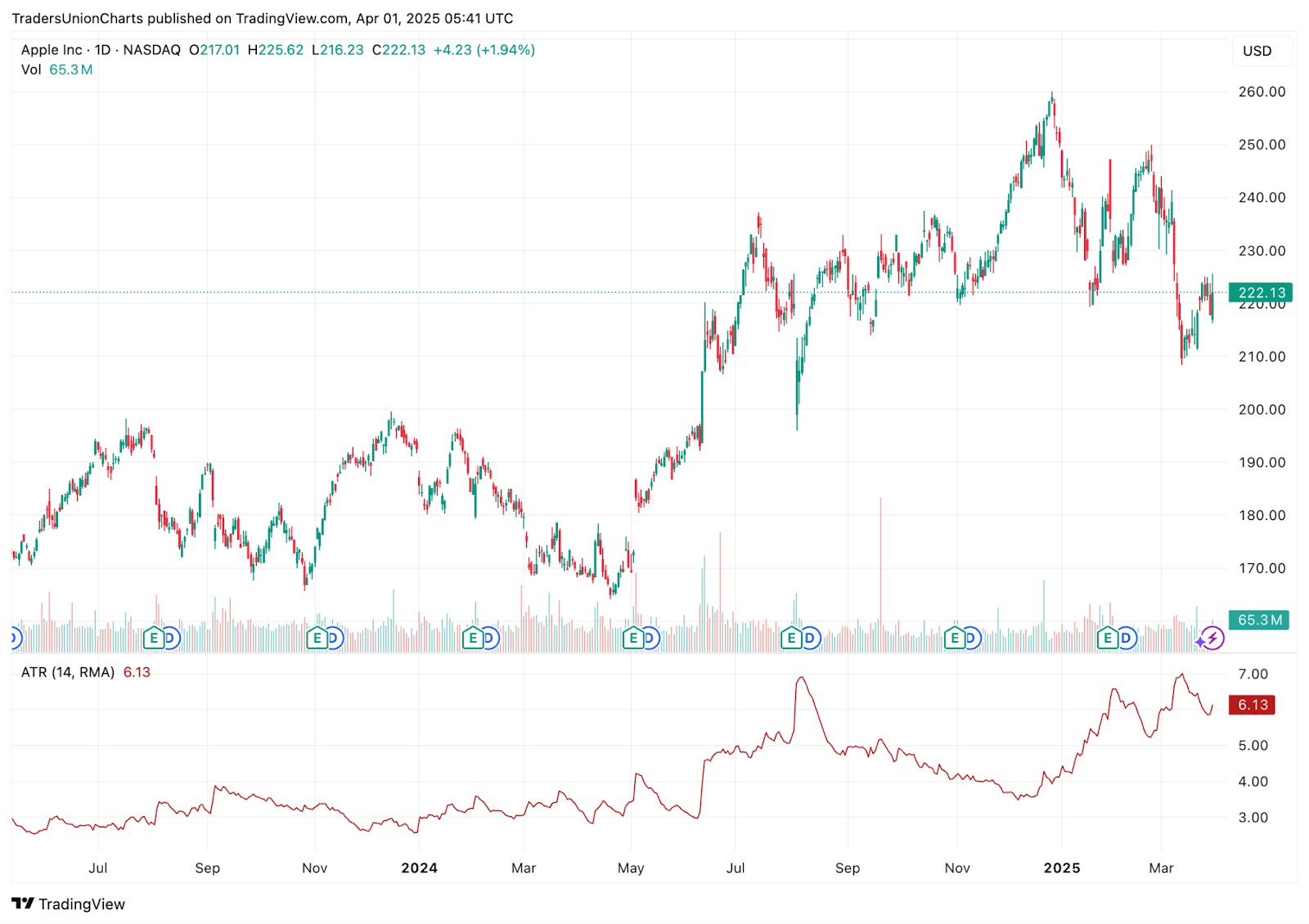This screenshot has height=924, width=1309.
Task: Click the Vol legend reading 65.3 M
Action: coord(56,70)
